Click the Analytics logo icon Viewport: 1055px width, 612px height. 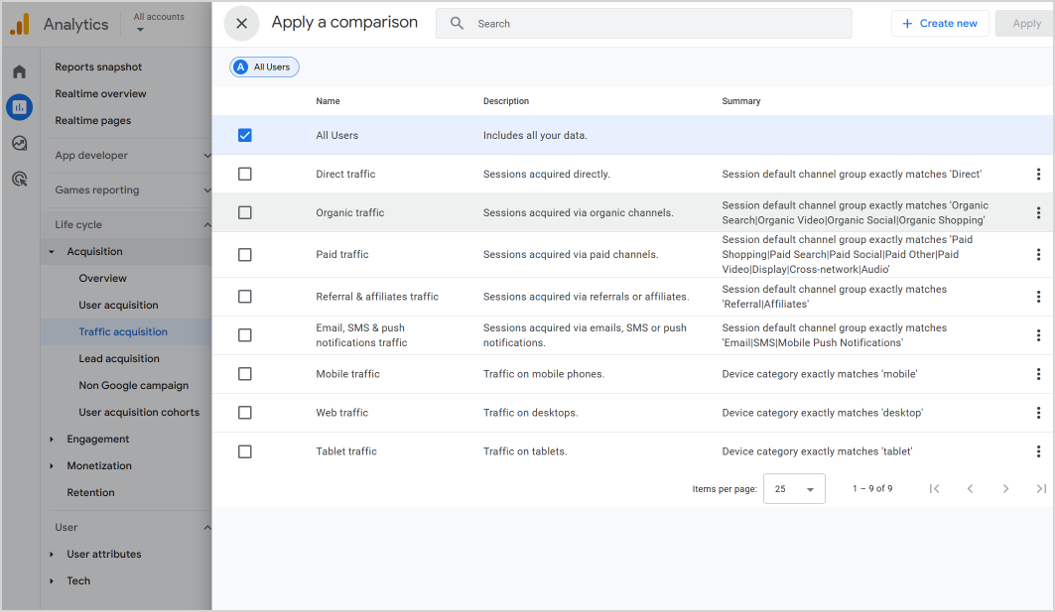[20, 24]
